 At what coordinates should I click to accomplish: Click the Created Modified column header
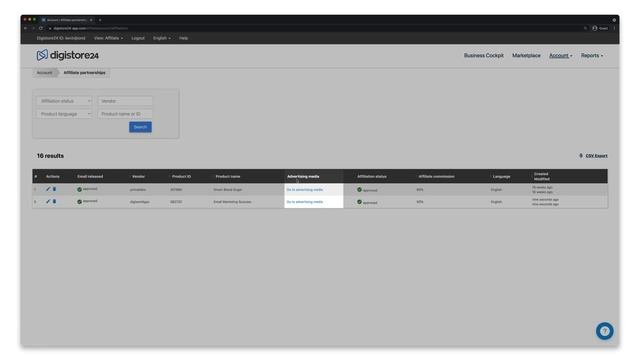pos(542,176)
